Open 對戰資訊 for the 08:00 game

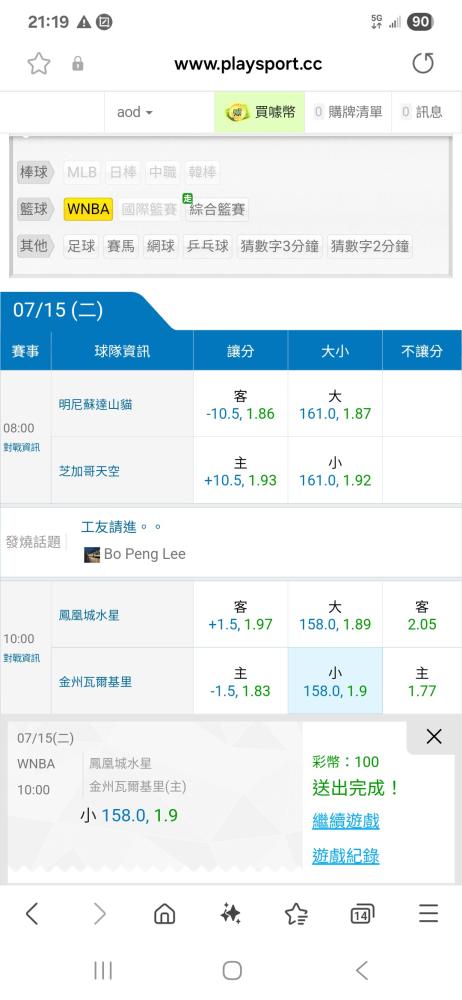pyautogui.click(x=21, y=447)
